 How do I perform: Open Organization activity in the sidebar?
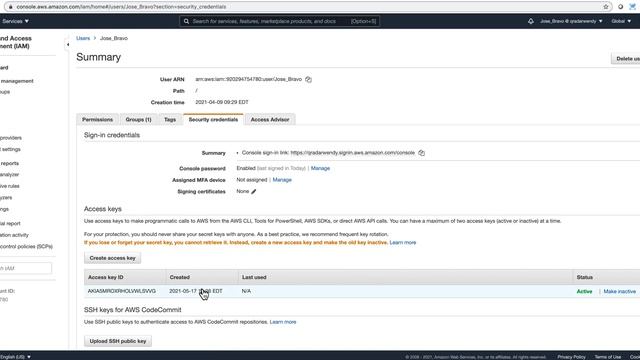click(x=15, y=235)
